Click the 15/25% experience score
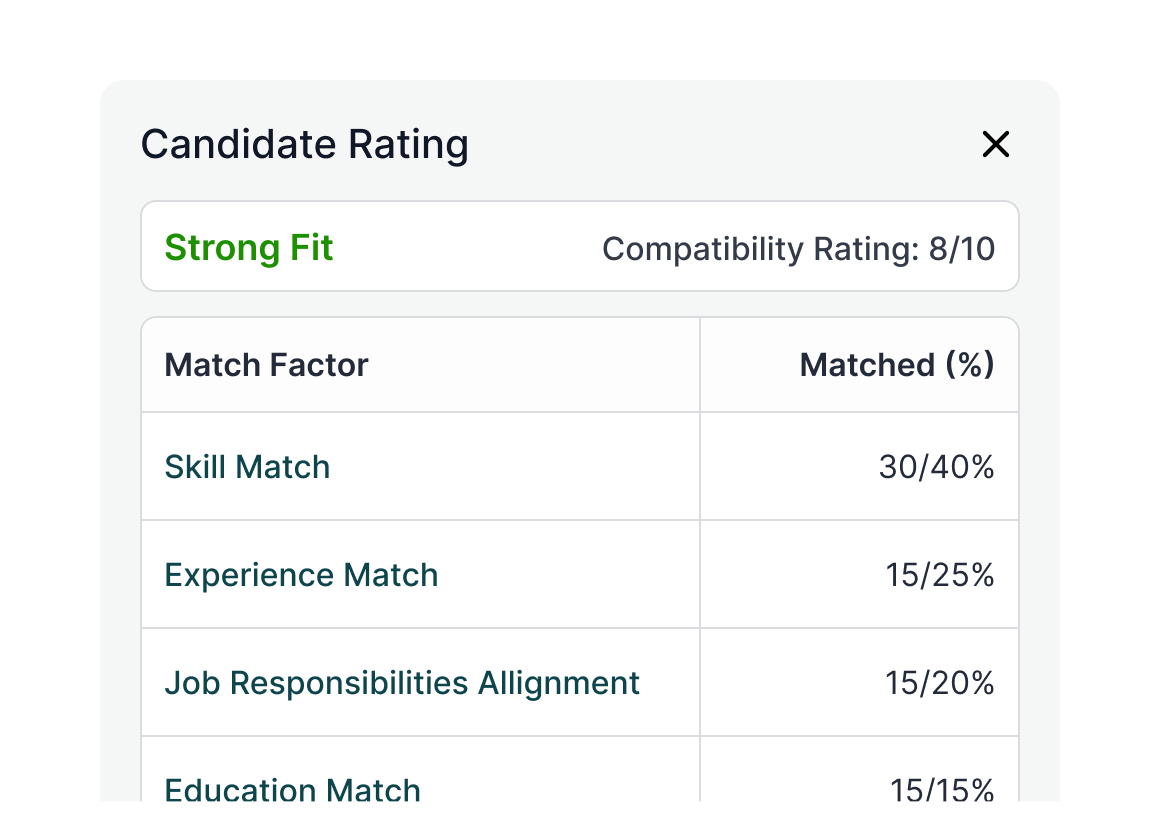The image size is (1160, 822). pyautogui.click(x=939, y=575)
